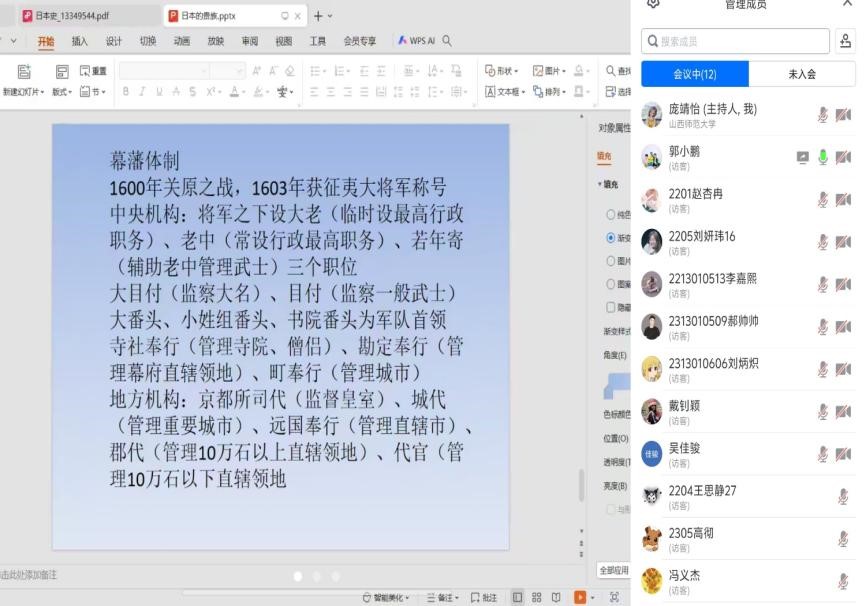Click the 搜索成员 search field
The height and width of the screenshot is (606, 866).
(x=735, y=41)
